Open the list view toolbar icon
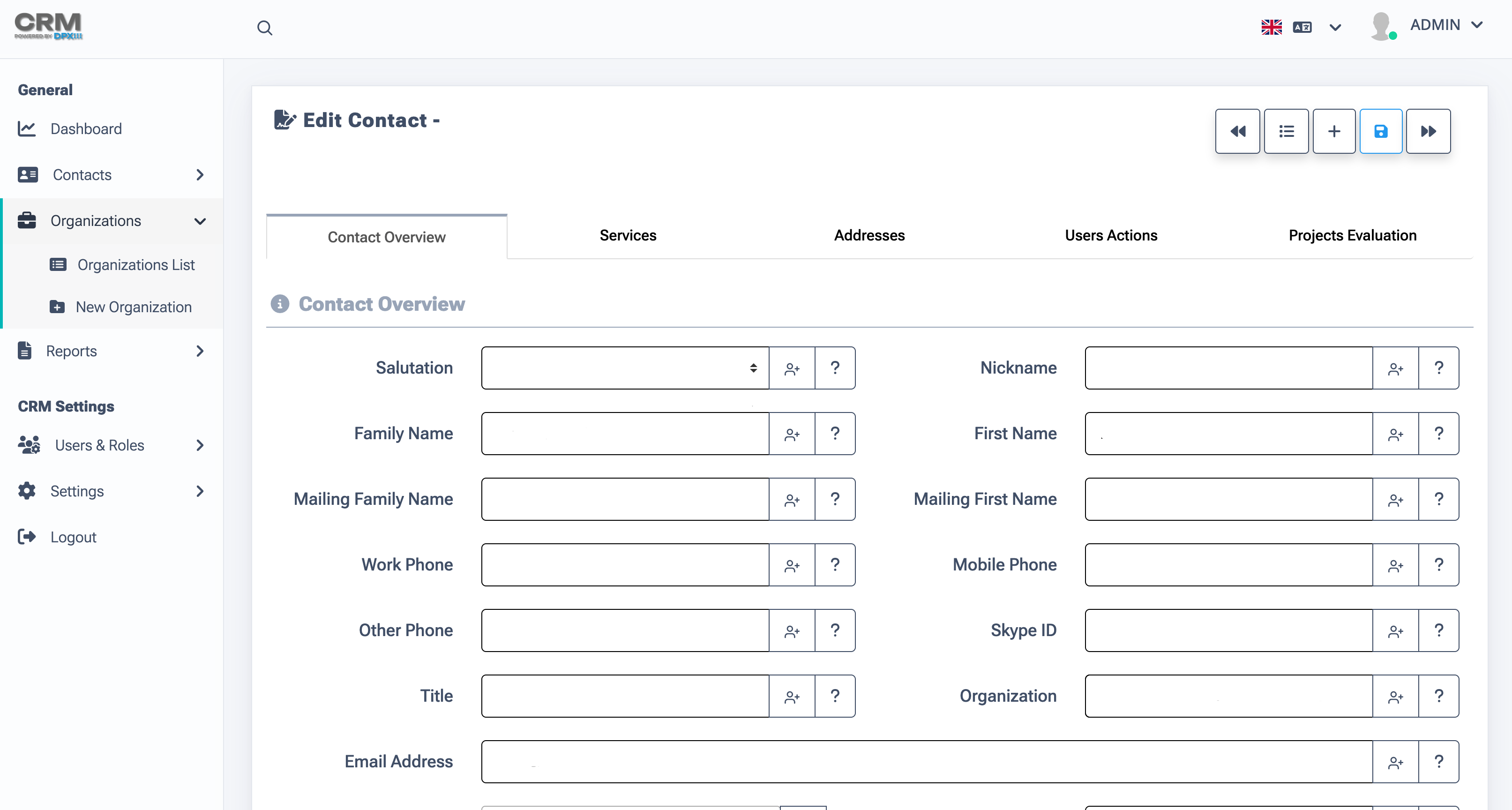The image size is (1512, 810). 1286,131
